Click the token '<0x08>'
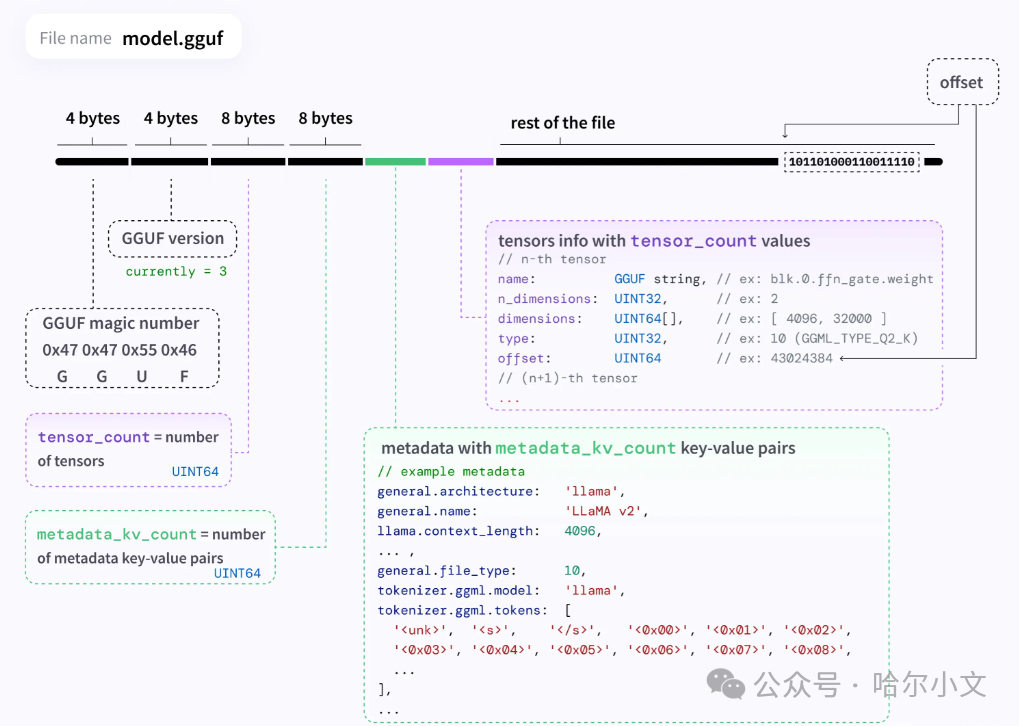Image resolution: width=1019 pixels, height=726 pixels. 814,649
